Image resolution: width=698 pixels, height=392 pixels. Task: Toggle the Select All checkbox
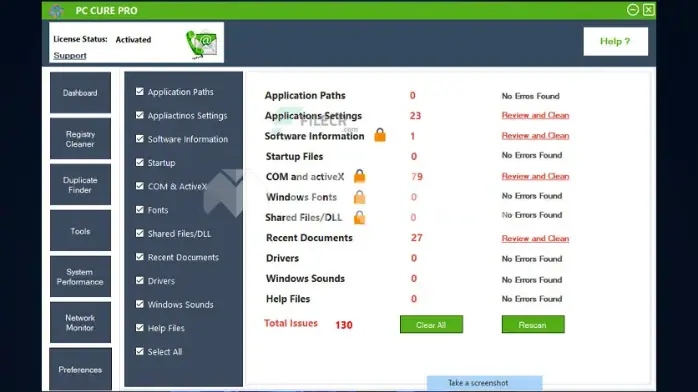(x=140, y=351)
